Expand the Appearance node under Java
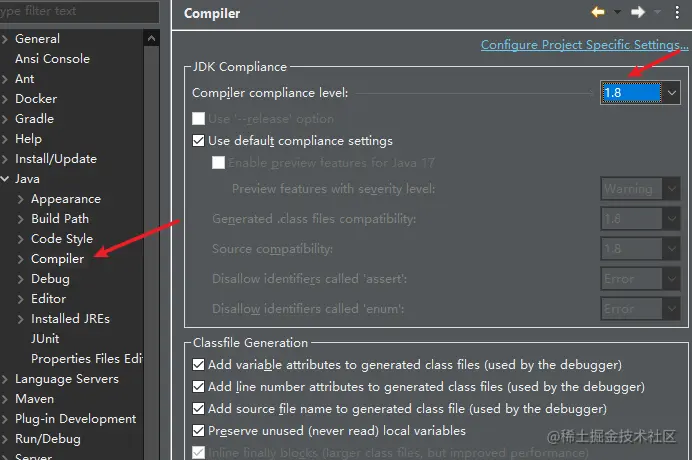This screenshot has width=692, height=460. click(x=20, y=199)
